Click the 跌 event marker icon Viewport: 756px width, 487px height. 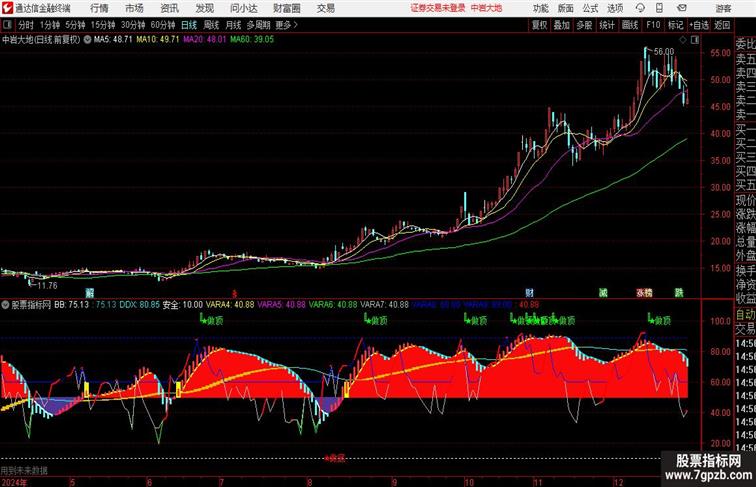pos(679,292)
